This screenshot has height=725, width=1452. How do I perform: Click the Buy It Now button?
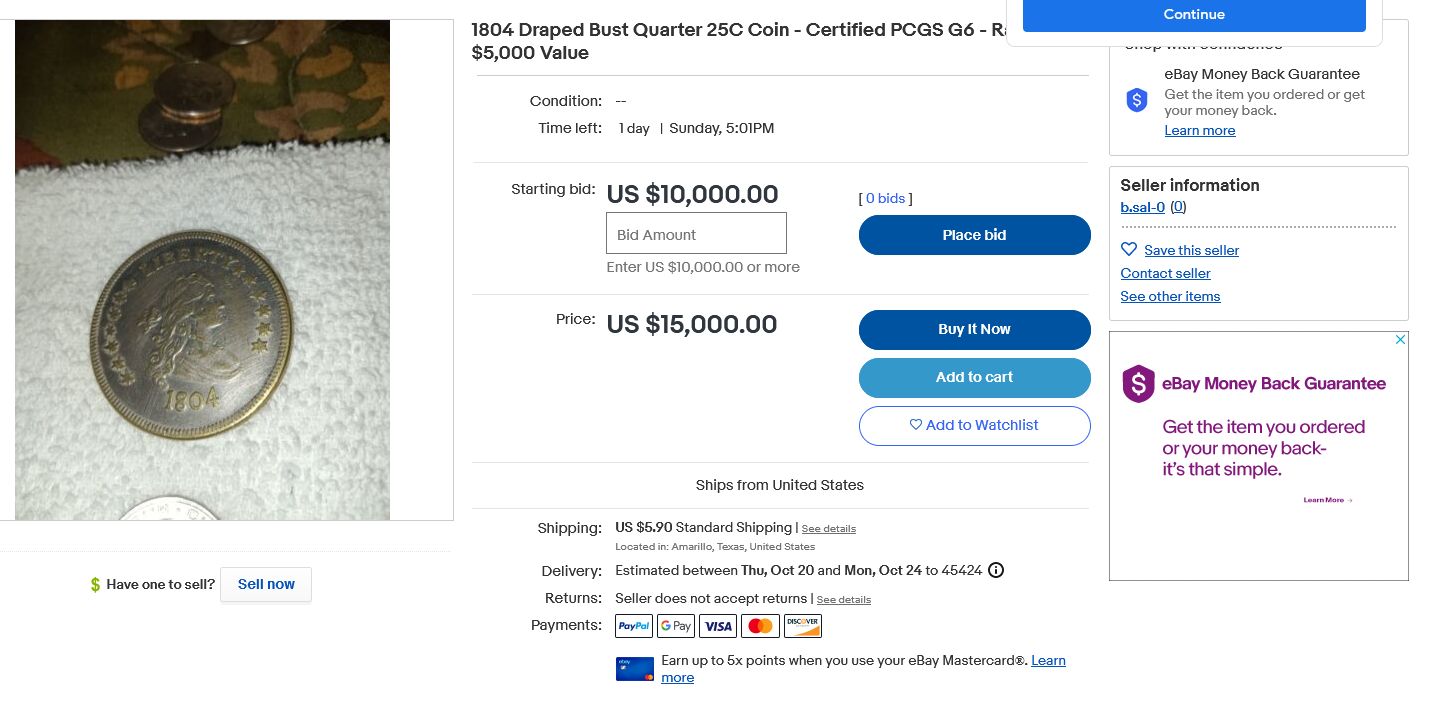point(974,330)
